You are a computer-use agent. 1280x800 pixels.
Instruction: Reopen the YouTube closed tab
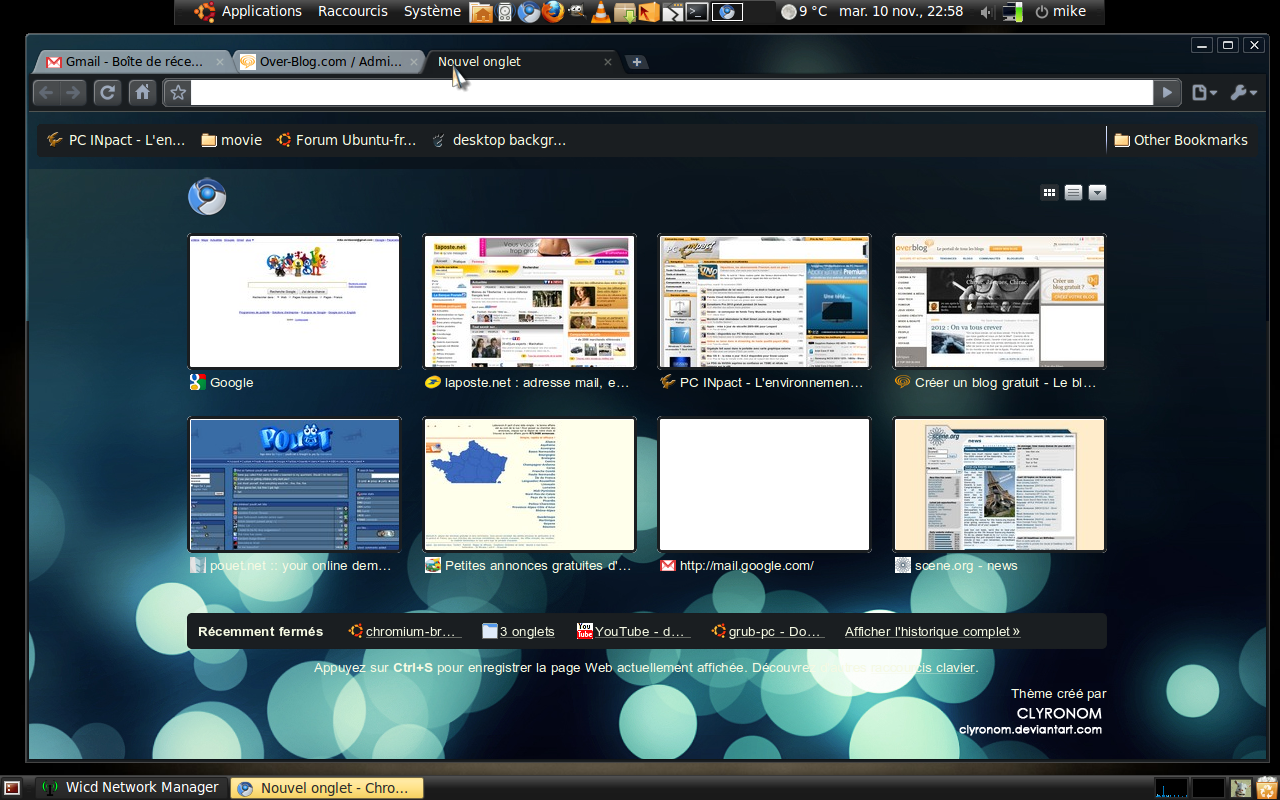point(634,631)
